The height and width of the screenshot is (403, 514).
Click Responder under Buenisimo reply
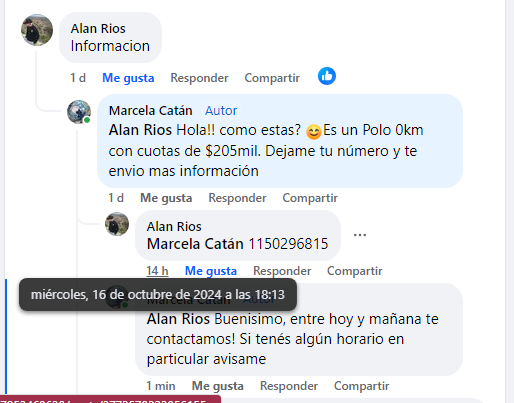click(289, 386)
